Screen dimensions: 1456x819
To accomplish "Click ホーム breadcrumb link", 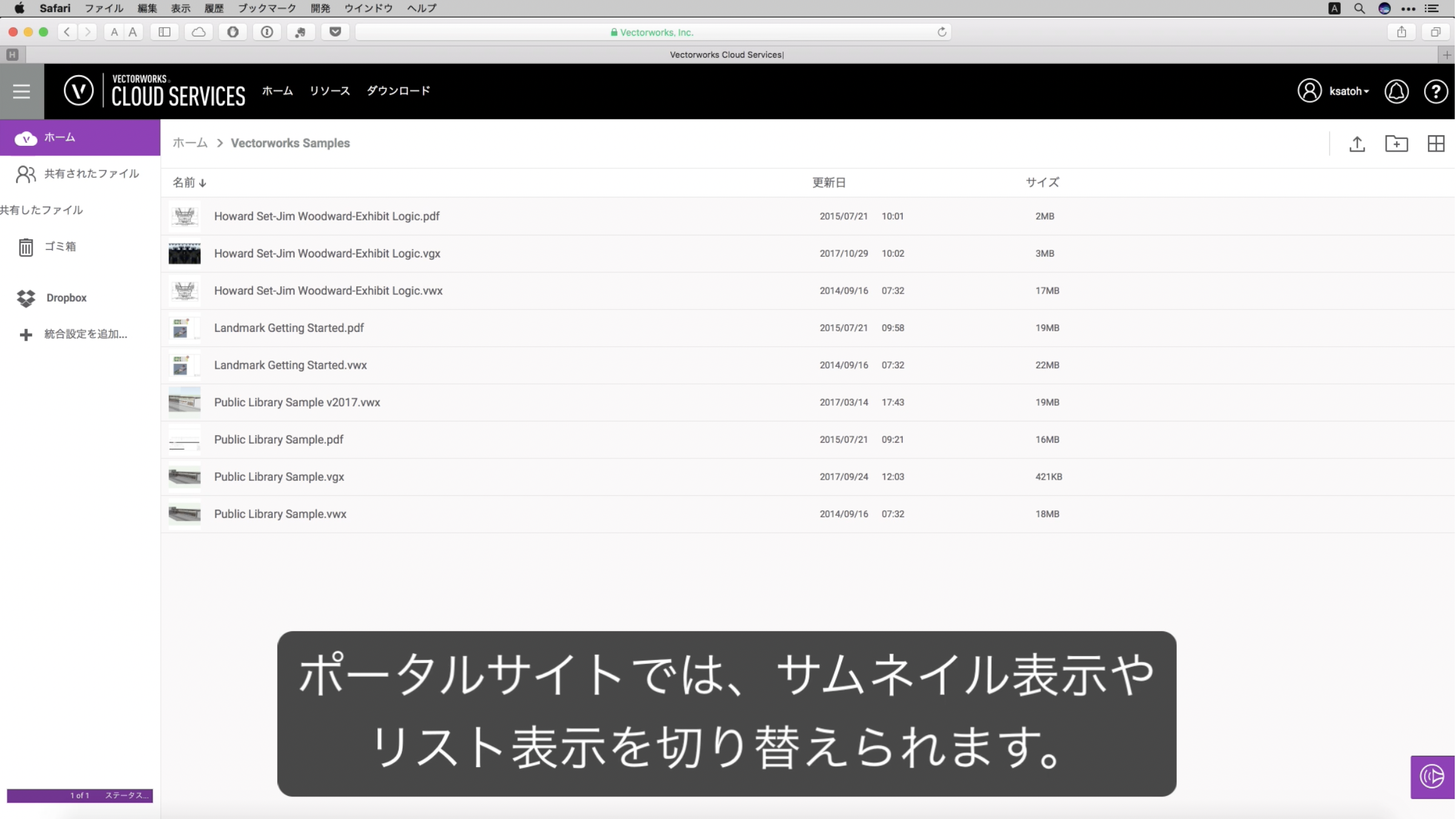I will coord(190,143).
